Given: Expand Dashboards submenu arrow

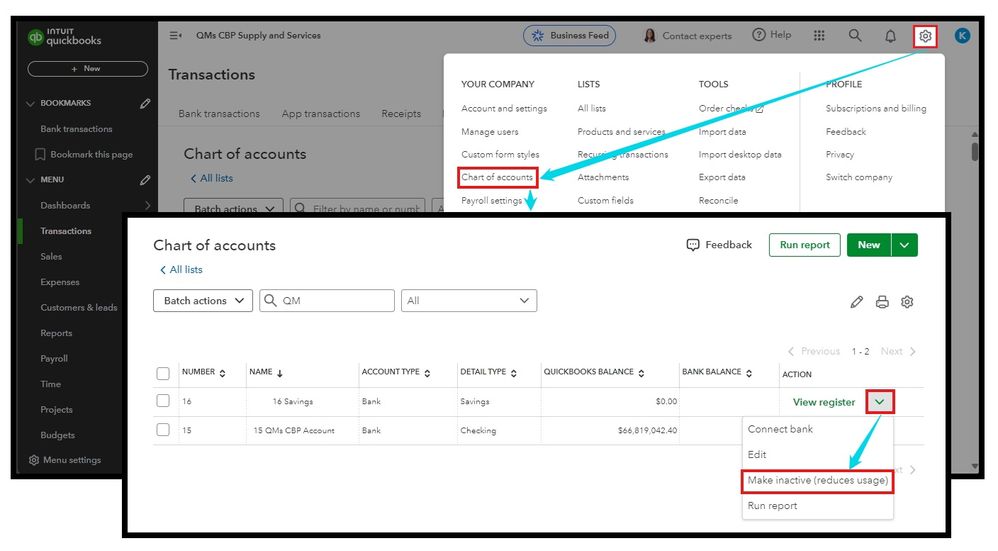Looking at the screenshot, I should [x=148, y=205].
